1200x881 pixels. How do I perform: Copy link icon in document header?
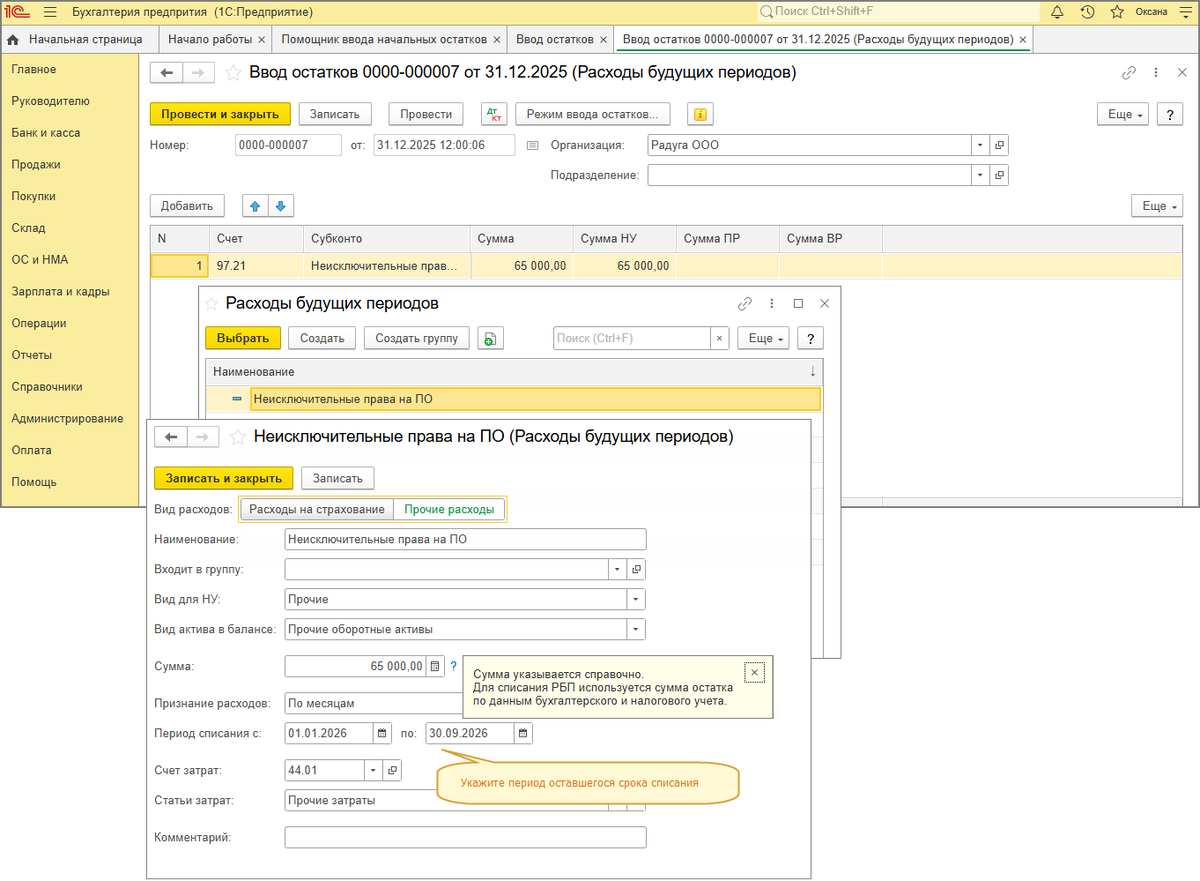(x=1129, y=73)
